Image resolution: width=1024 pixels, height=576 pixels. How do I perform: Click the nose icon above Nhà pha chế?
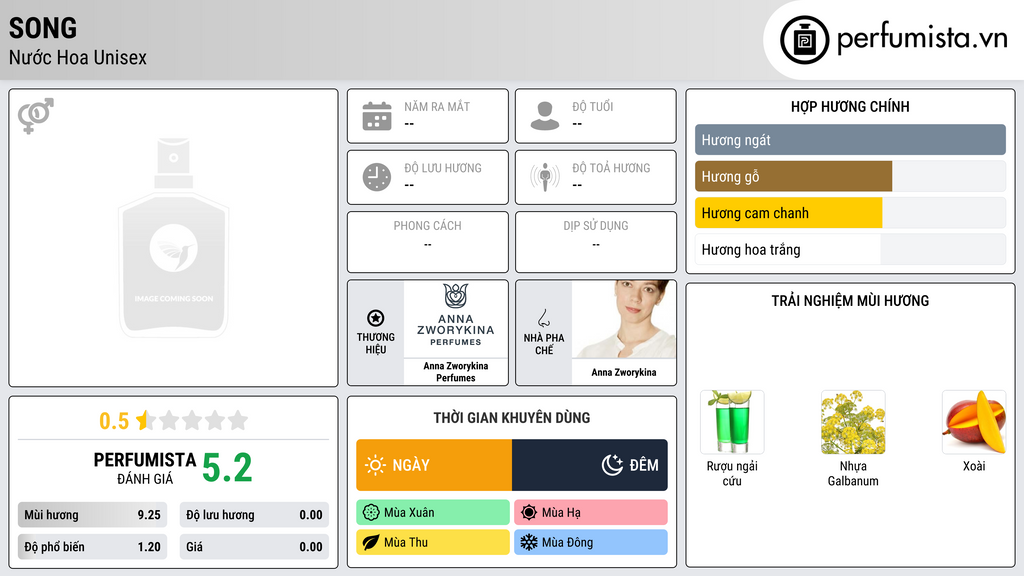(x=543, y=318)
